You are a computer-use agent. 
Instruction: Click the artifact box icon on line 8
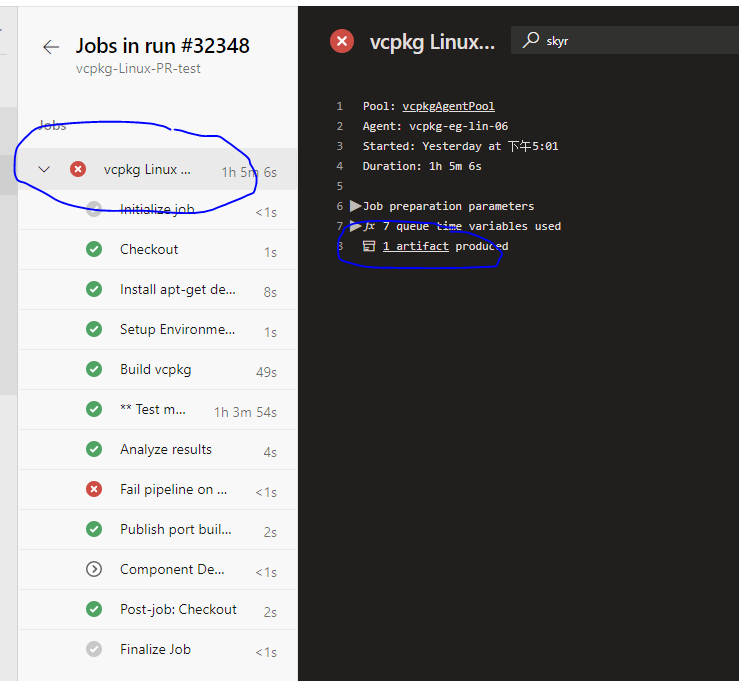pyautogui.click(x=369, y=246)
